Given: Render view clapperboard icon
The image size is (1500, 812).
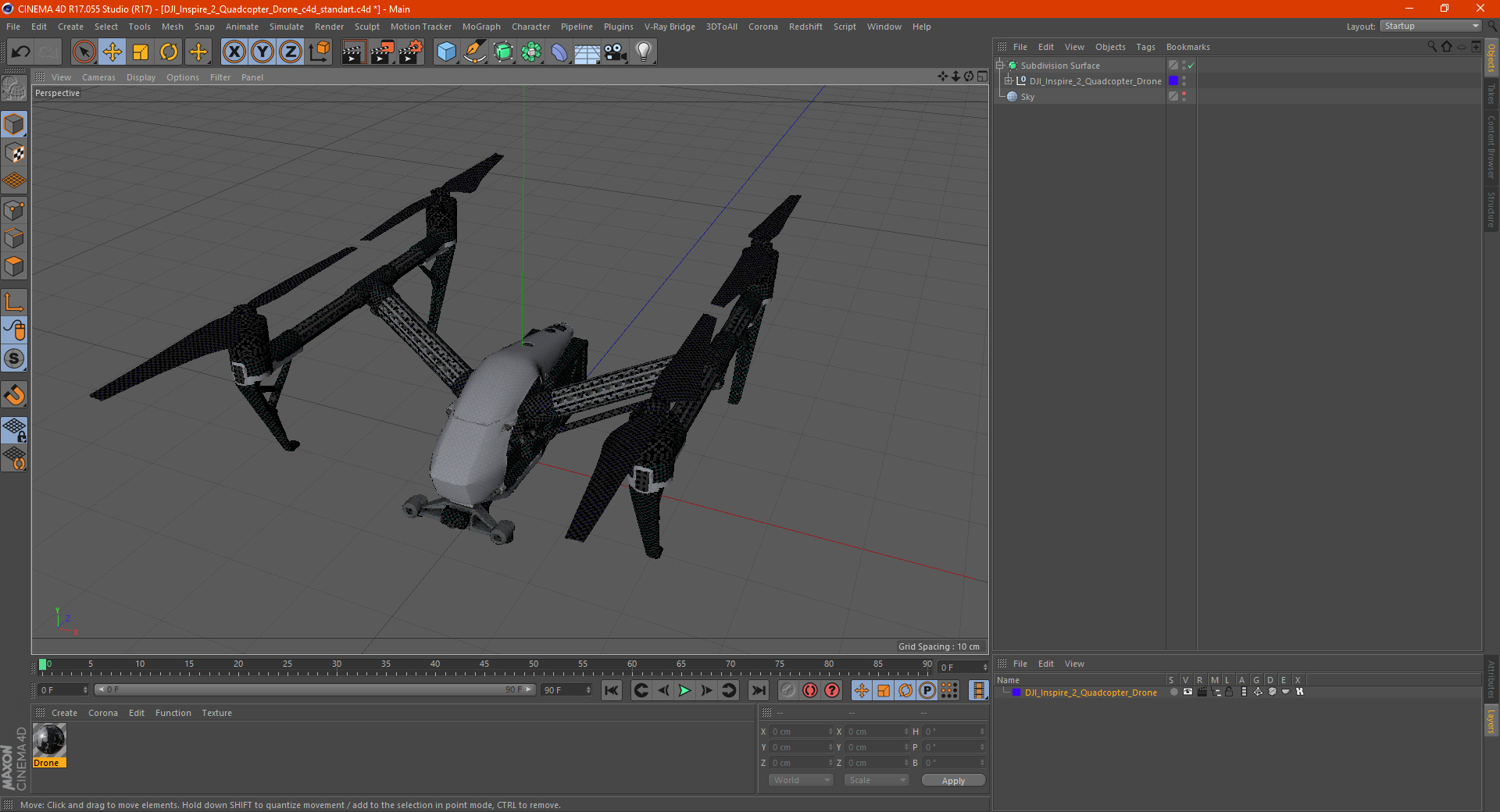Looking at the screenshot, I should click(x=353, y=52).
